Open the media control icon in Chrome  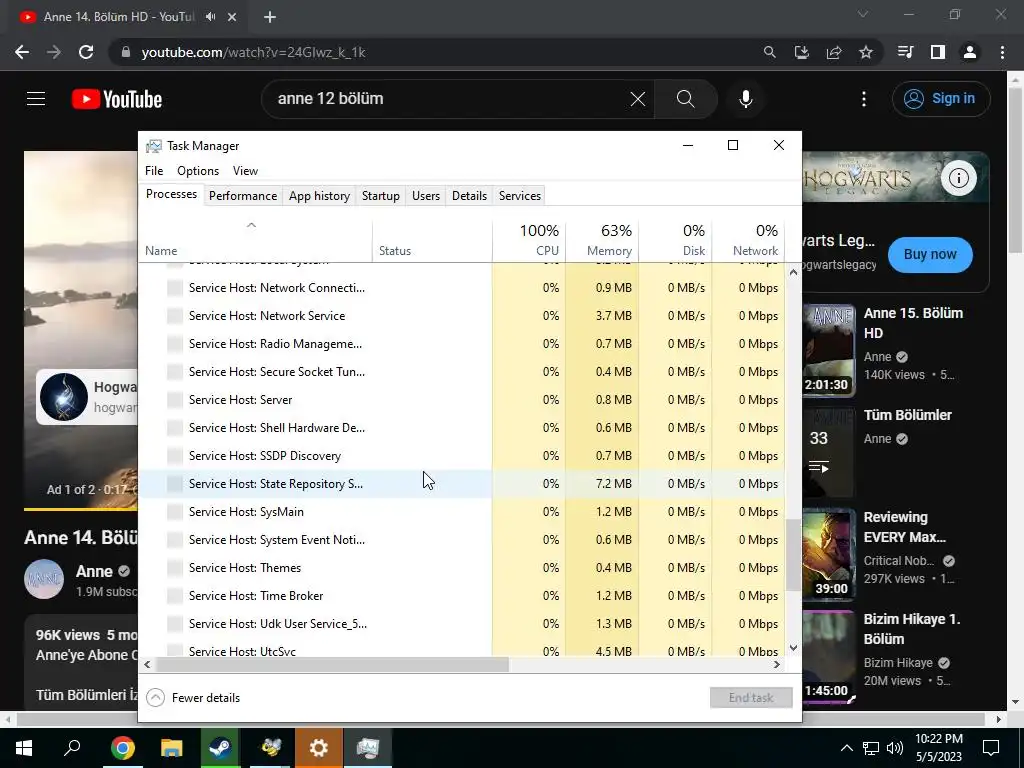(905, 52)
